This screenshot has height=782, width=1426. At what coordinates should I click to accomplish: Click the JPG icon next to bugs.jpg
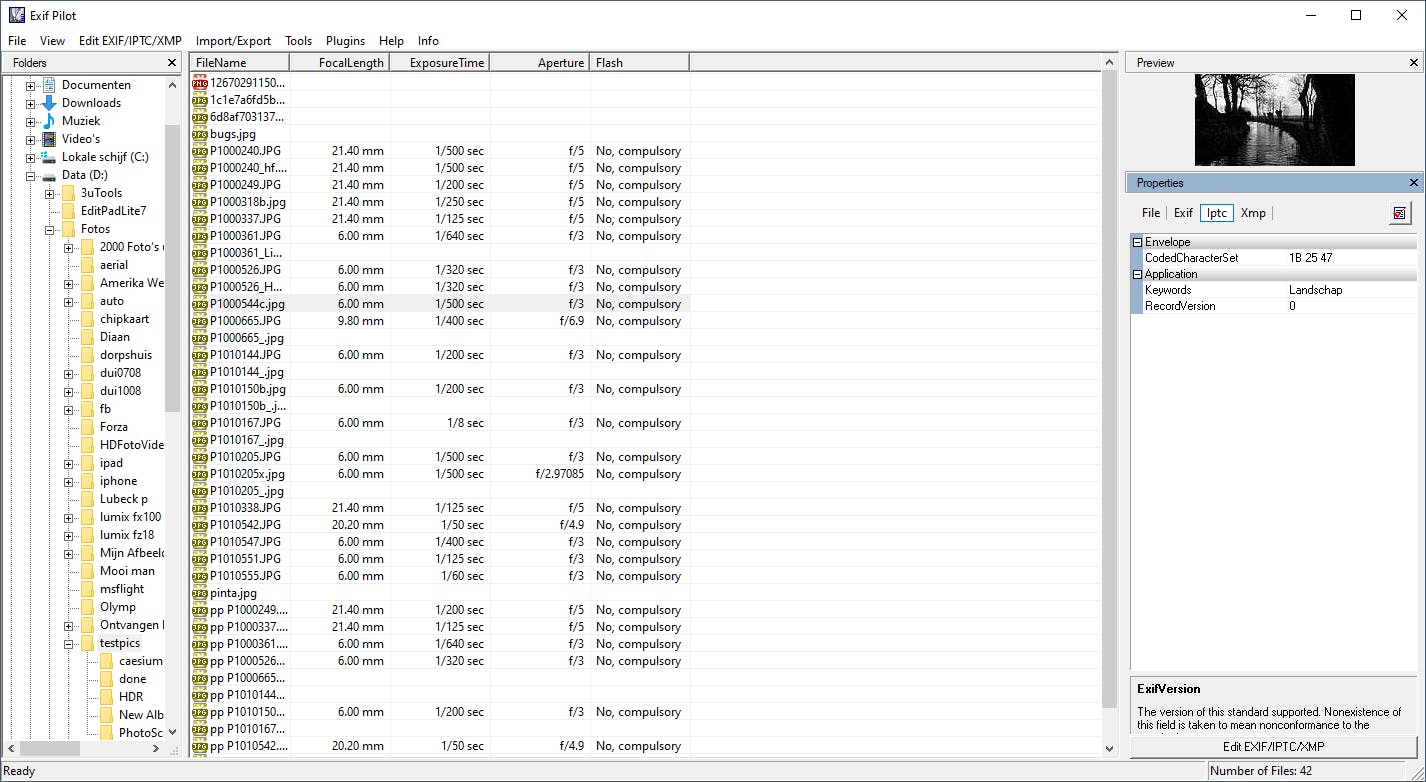click(200, 134)
